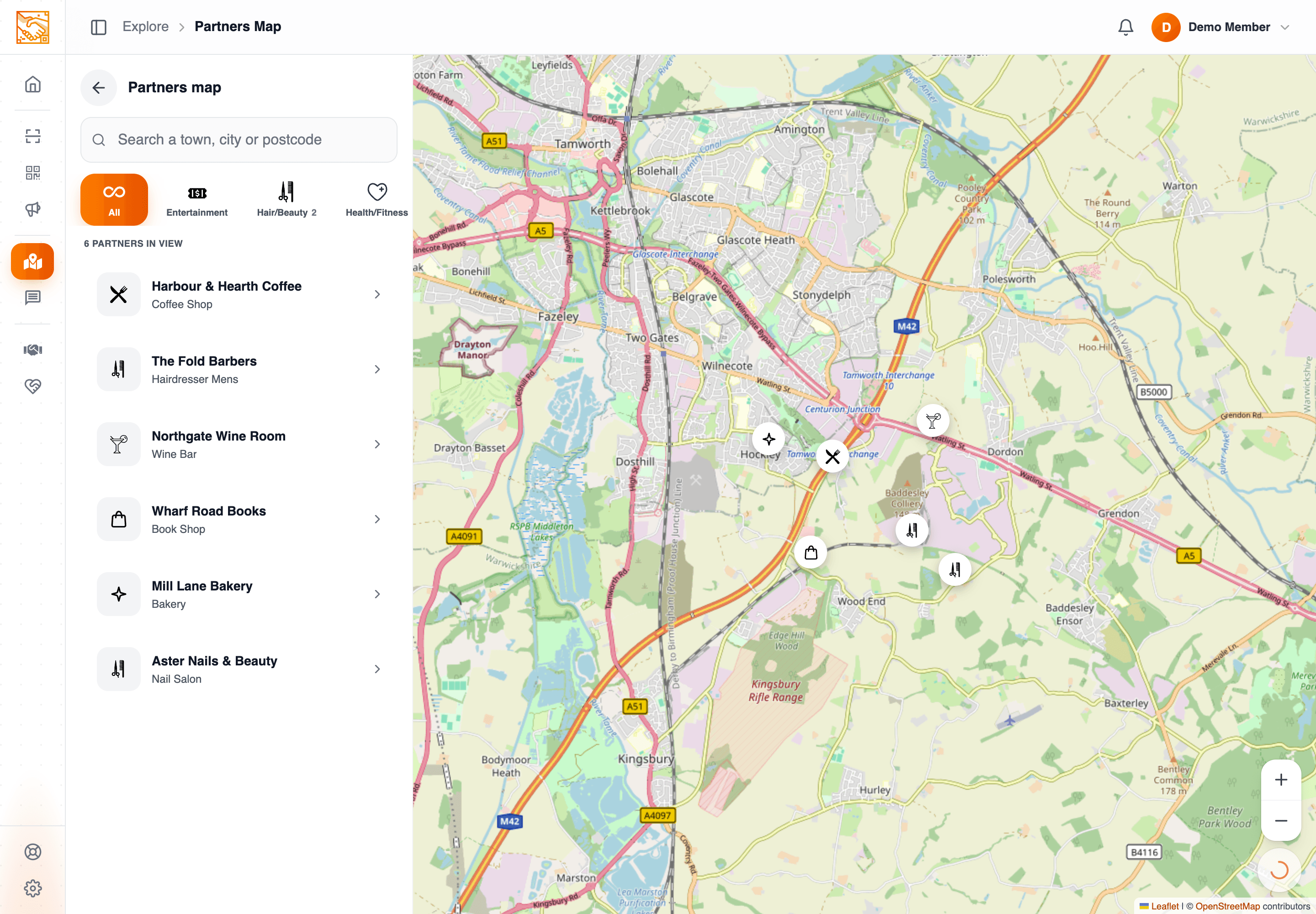Open Harbour & Hearth Coffee chevron
This screenshot has width=1316, height=914.
[377, 294]
